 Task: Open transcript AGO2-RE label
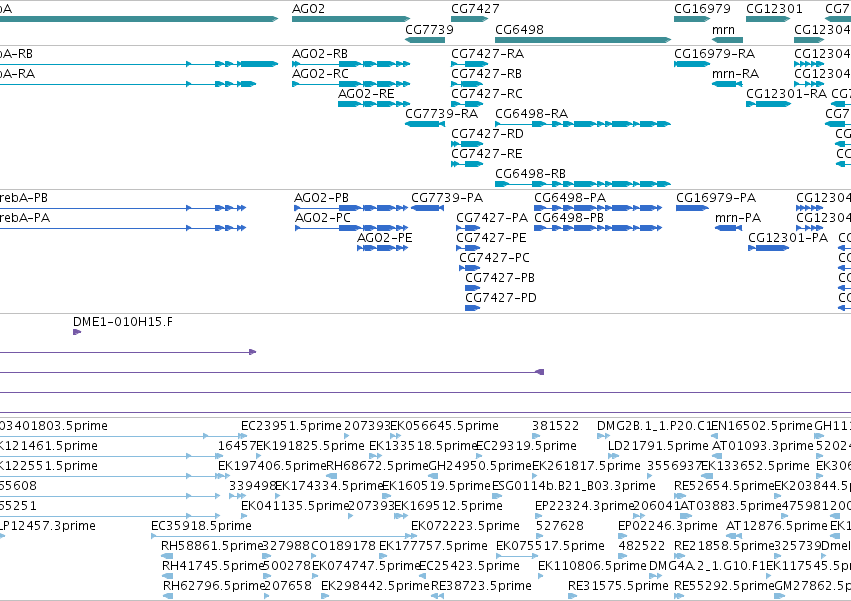[x=366, y=94]
